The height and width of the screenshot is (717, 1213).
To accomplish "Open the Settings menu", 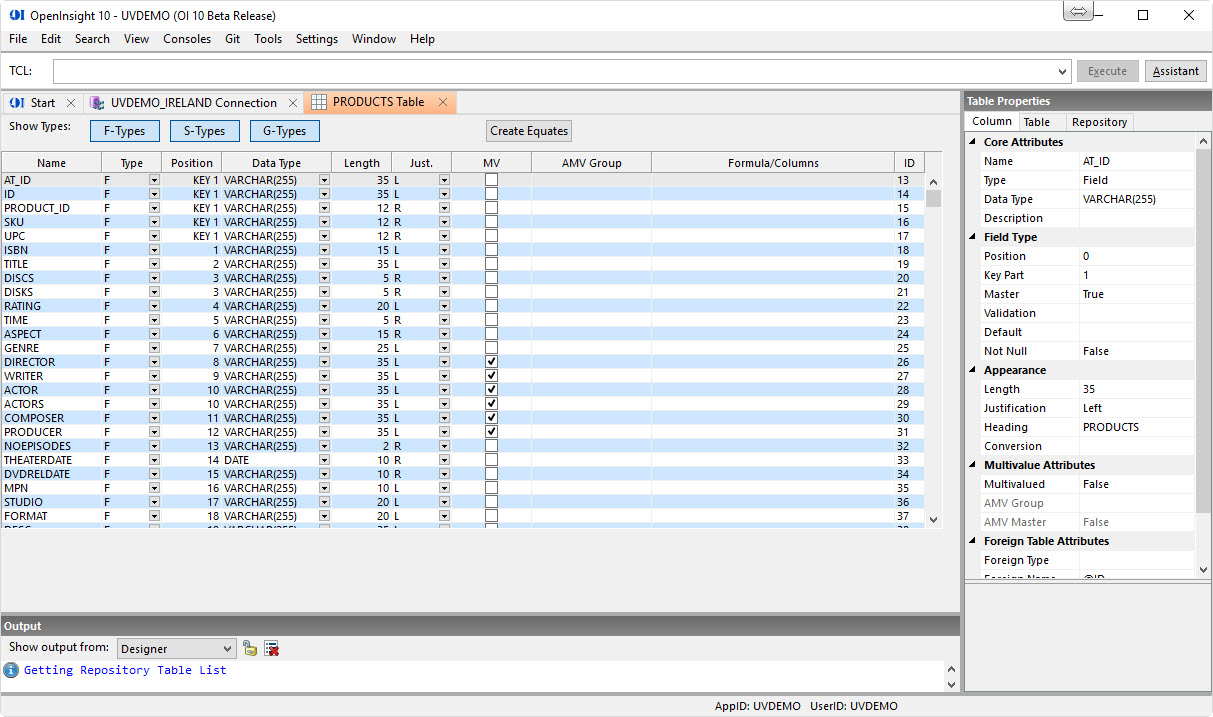I will tap(317, 39).
